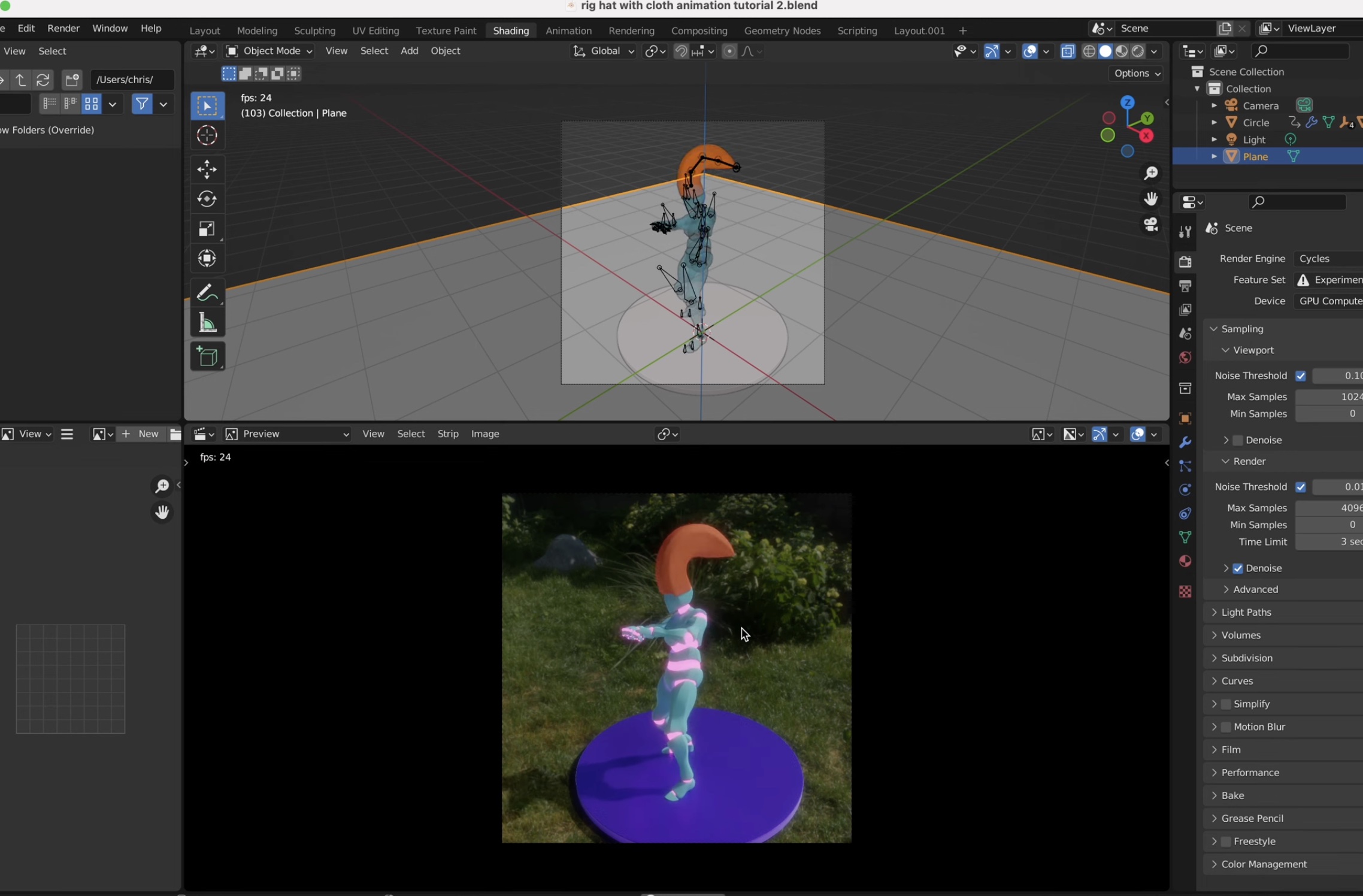Select the Move tool in the viewport toolbar
This screenshot has width=1363, height=896.
tap(207, 169)
